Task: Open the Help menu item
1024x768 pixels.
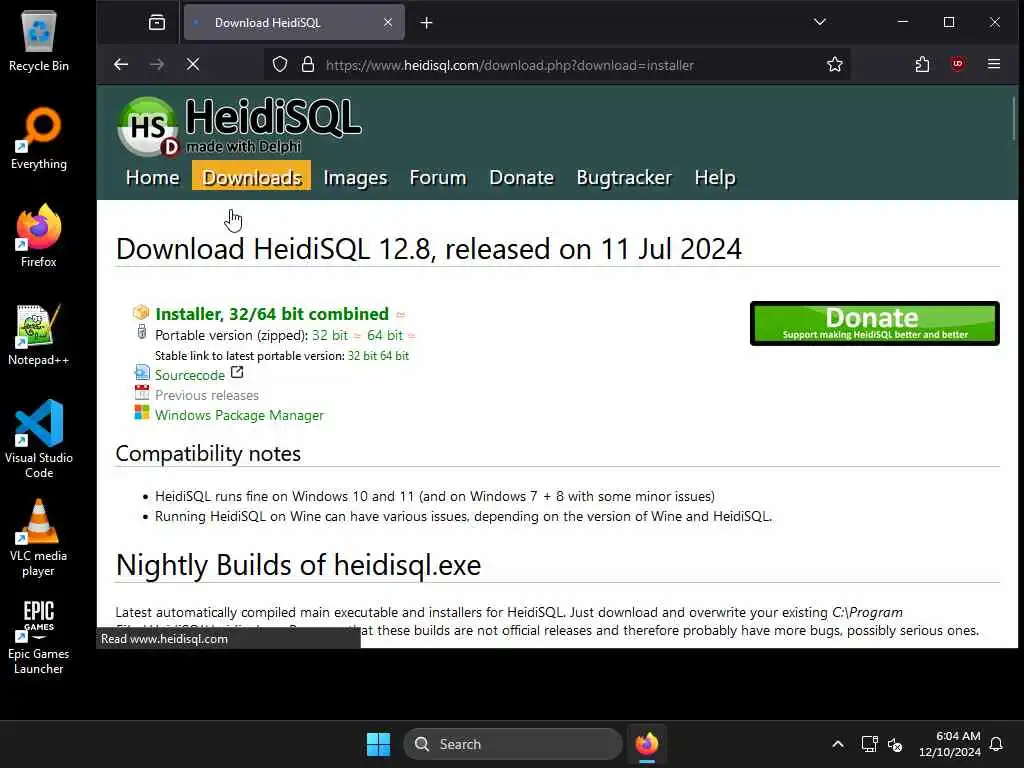Action: pos(715,178)
